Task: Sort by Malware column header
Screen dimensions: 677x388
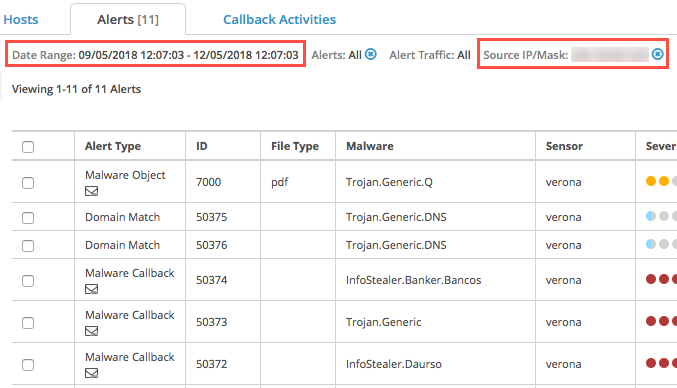Action: tap(370, 146)
